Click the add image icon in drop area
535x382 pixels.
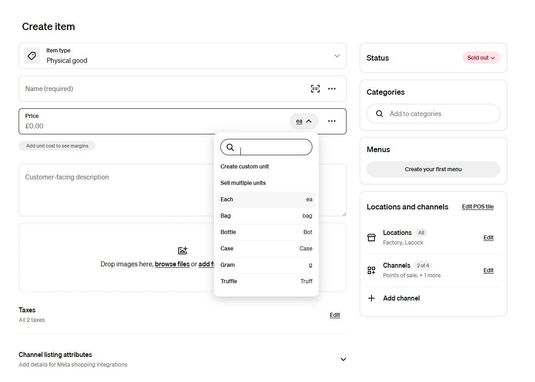tap(183, 251)
